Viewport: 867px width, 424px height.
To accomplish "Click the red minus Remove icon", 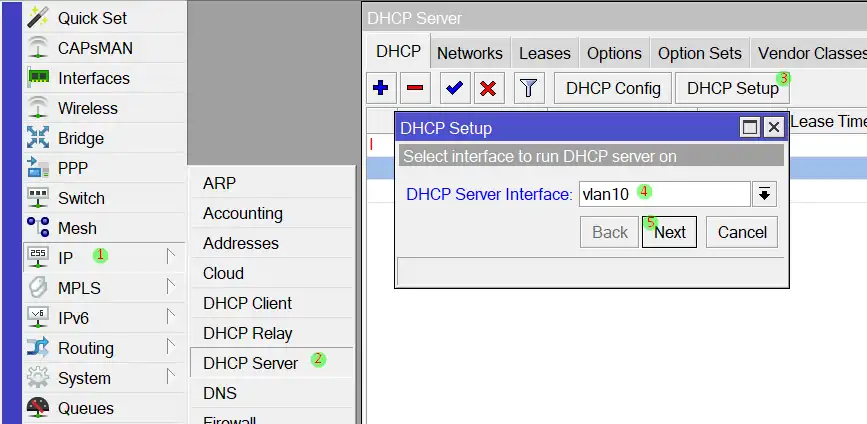I will [415, 88].
